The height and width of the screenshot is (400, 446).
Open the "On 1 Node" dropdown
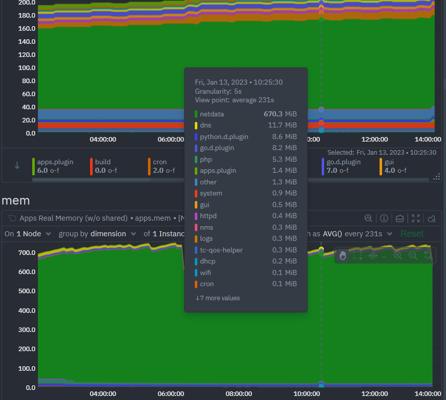pyautogui.click(x=28, y=234)
